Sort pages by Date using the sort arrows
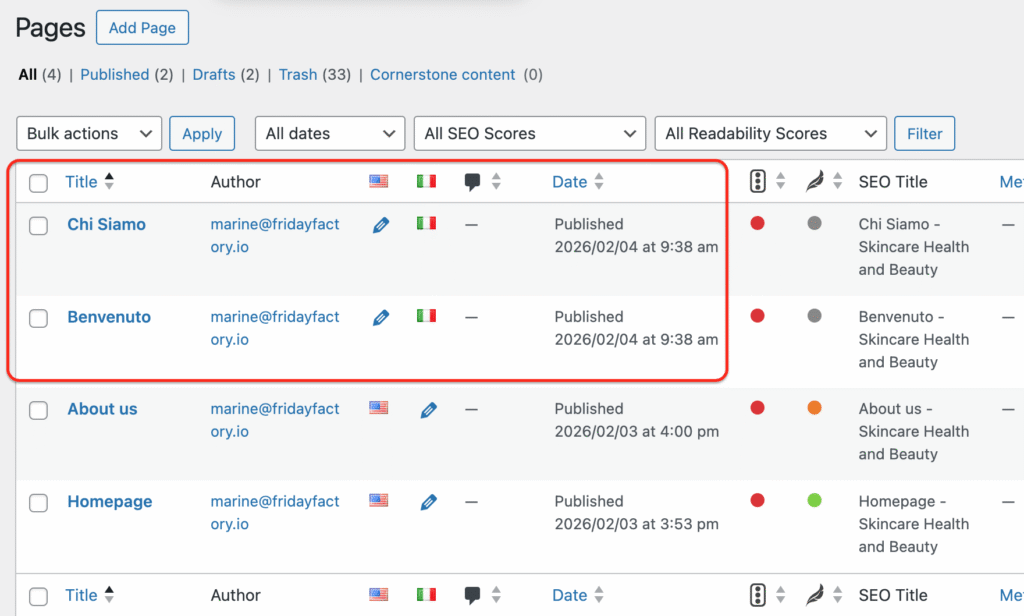This screenshot has height=616, width=1024. point(599,181)
